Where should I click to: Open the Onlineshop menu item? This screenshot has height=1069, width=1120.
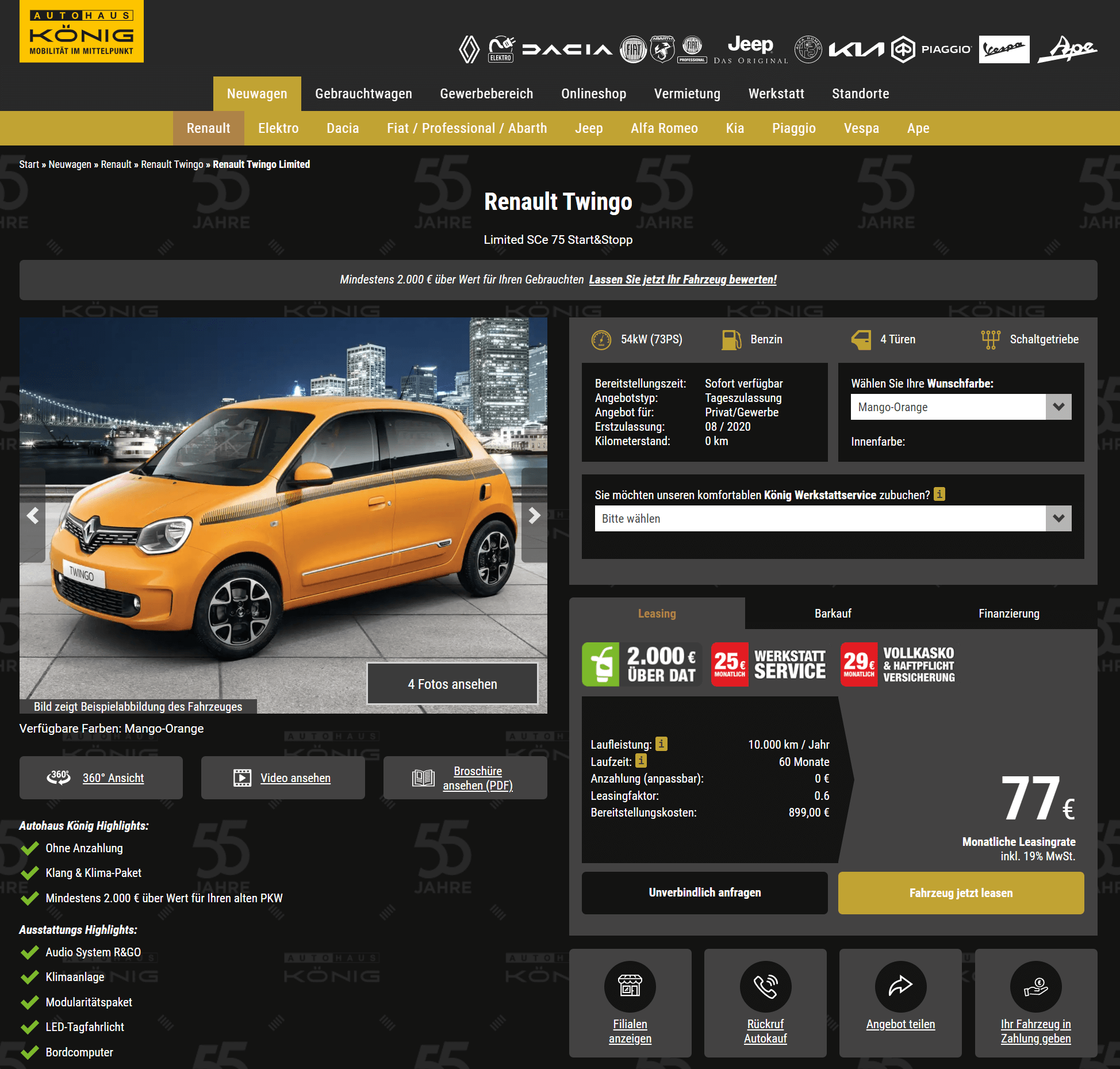click(593, 94)
